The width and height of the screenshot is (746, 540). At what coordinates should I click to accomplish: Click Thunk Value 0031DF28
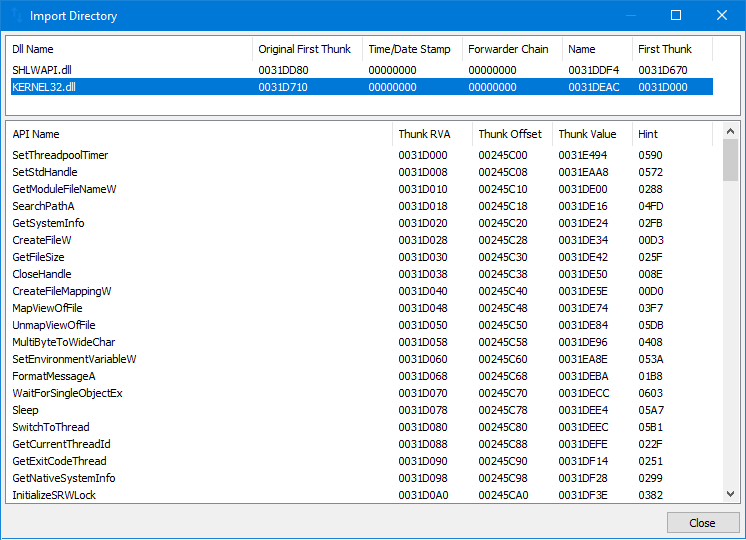tap(583, 479)
